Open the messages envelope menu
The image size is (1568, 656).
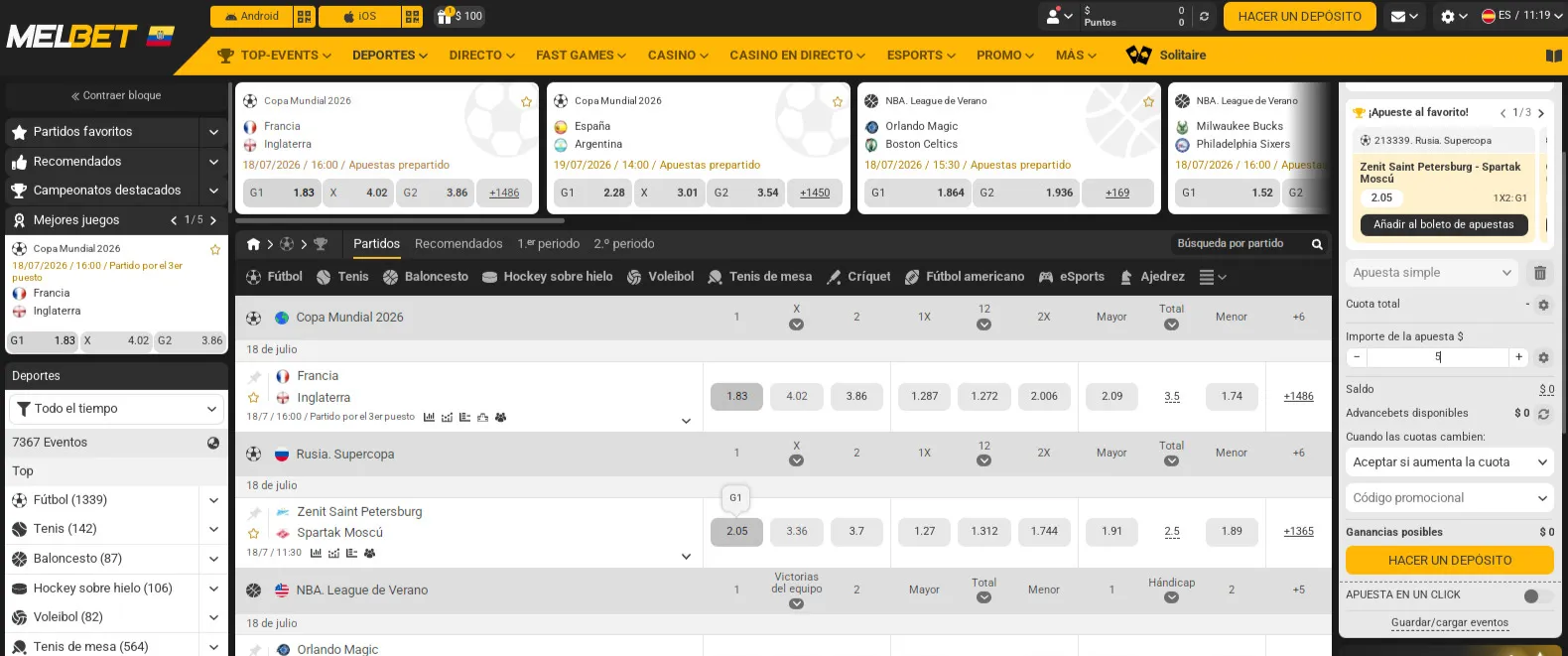pyautogui.click(x=1404, y=16)
